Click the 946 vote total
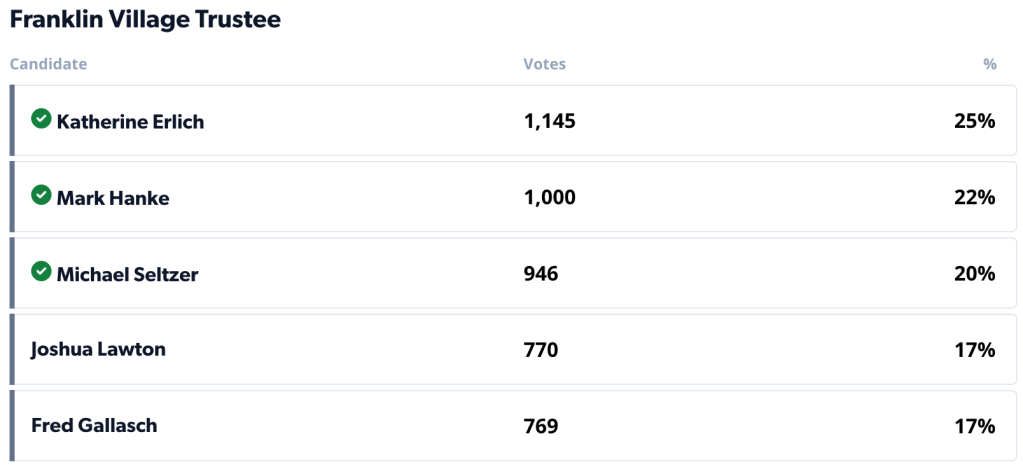Viewport: 1023px width, 467px height. pos(540,274)
